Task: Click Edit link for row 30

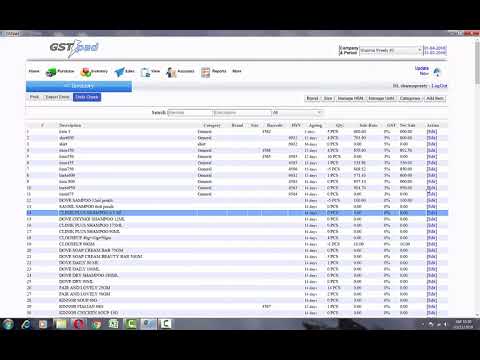Action: [432, 313]
